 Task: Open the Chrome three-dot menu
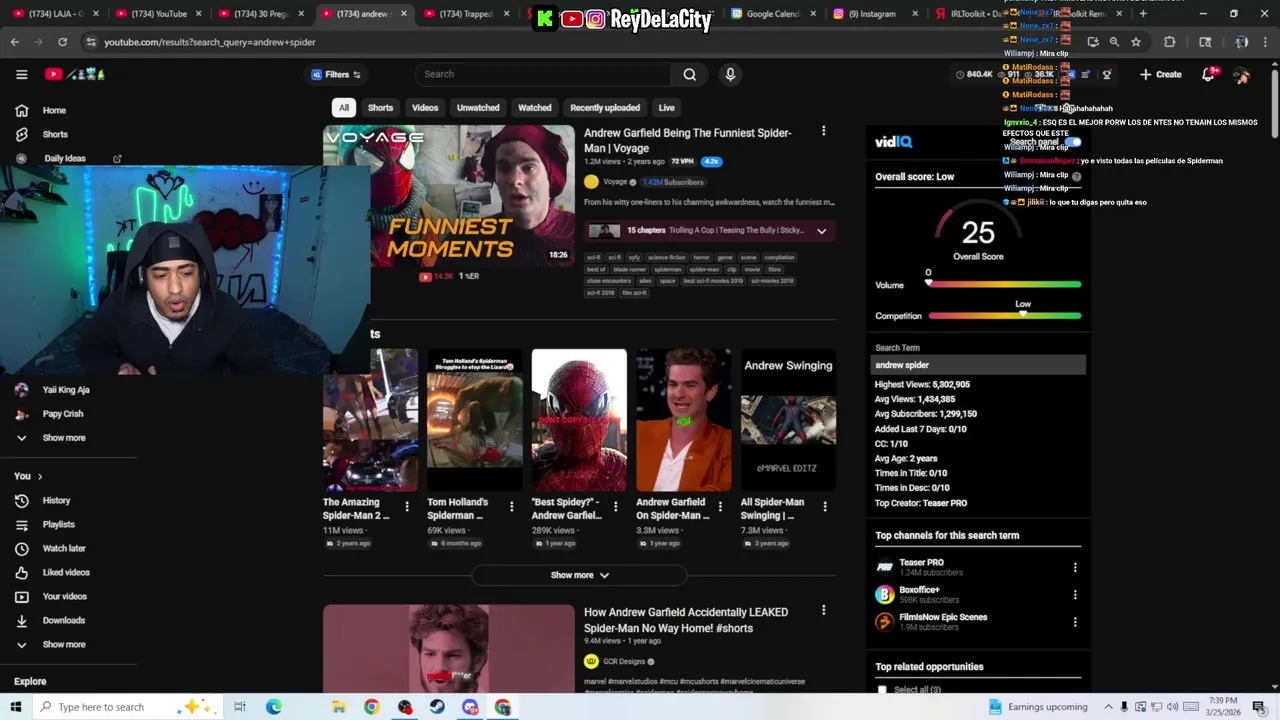click(x=1266, y=42)
